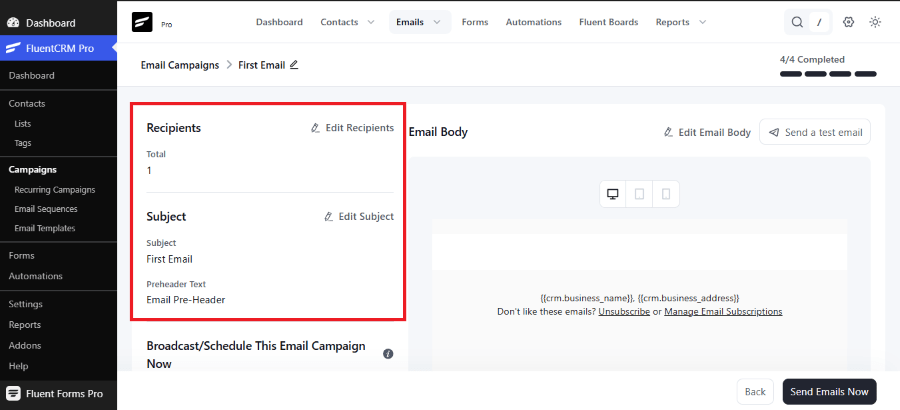Viewport: 900px width, 410px height.
Task: Click the Recipients Total value 1
Action: pos(149,171)
